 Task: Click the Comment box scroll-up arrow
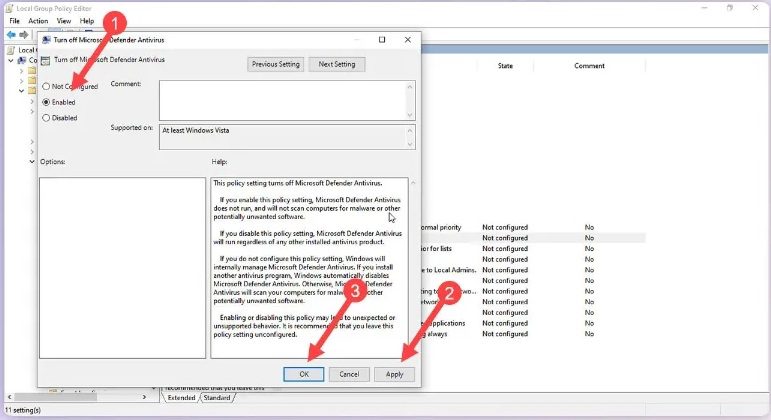[x=410, y=87]
